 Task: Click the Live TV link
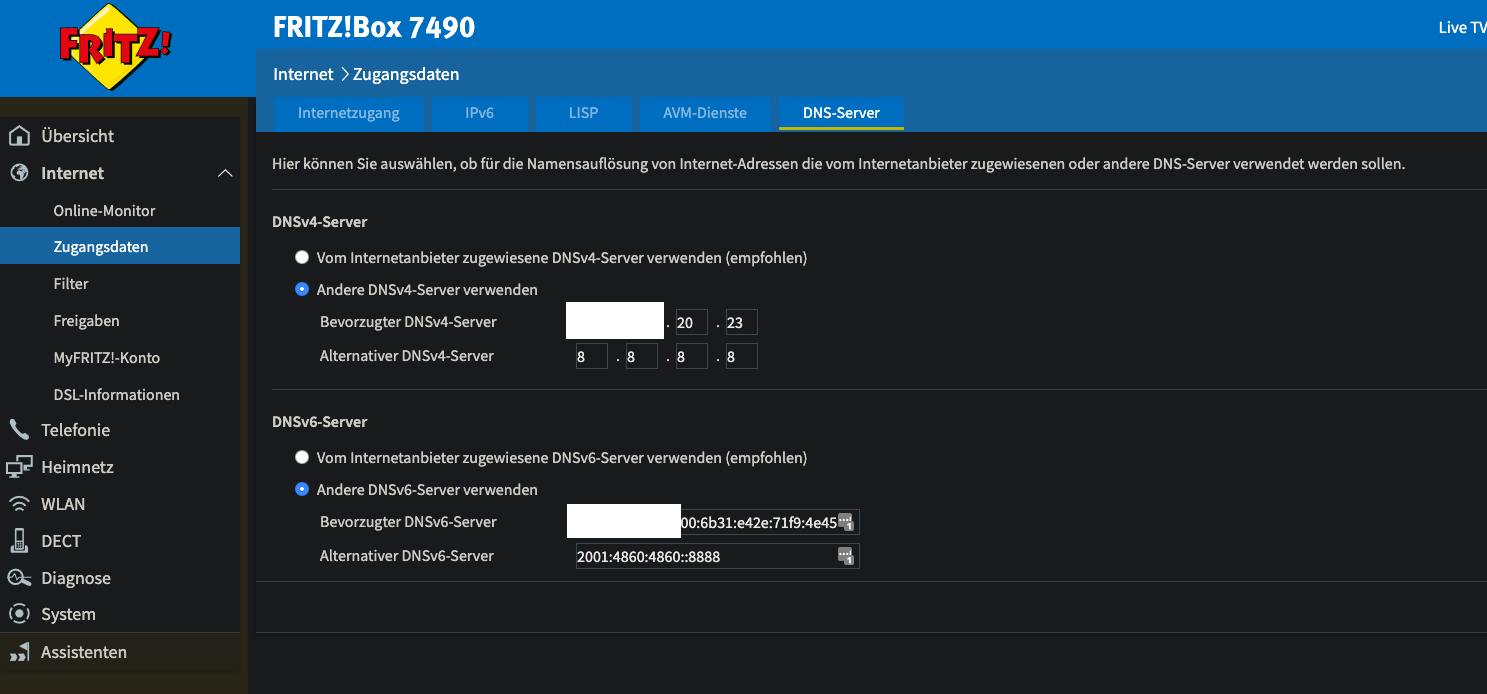tap(1462, 28)
